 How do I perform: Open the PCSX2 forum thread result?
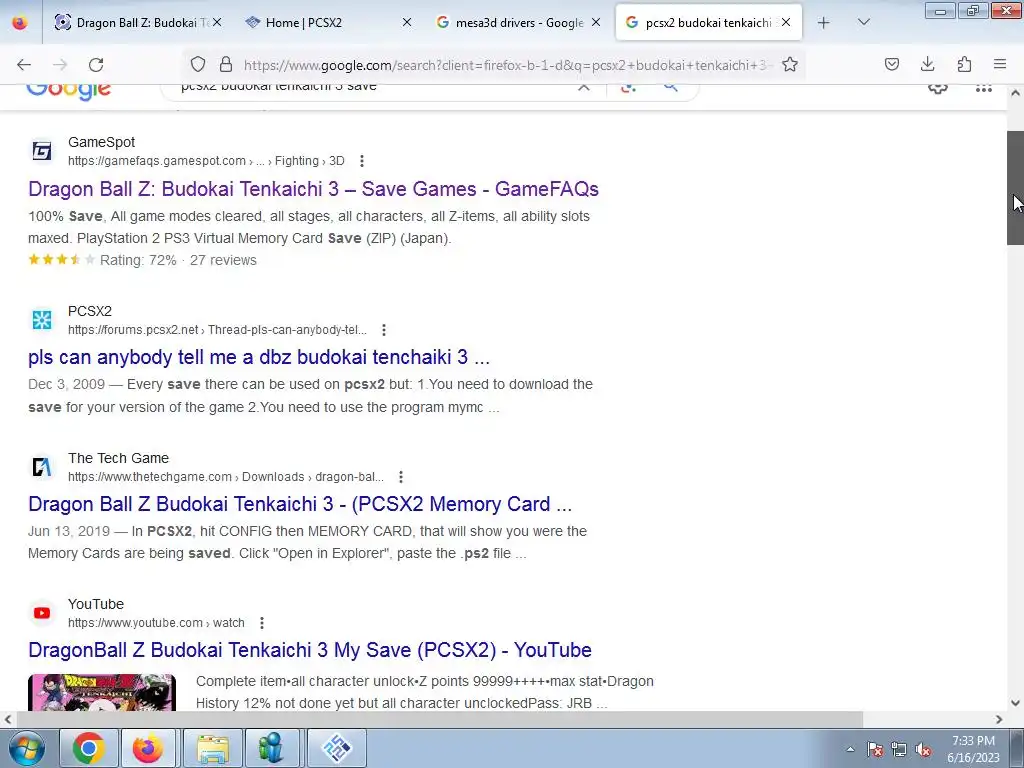pyautogui.click(x=259, y=357)
